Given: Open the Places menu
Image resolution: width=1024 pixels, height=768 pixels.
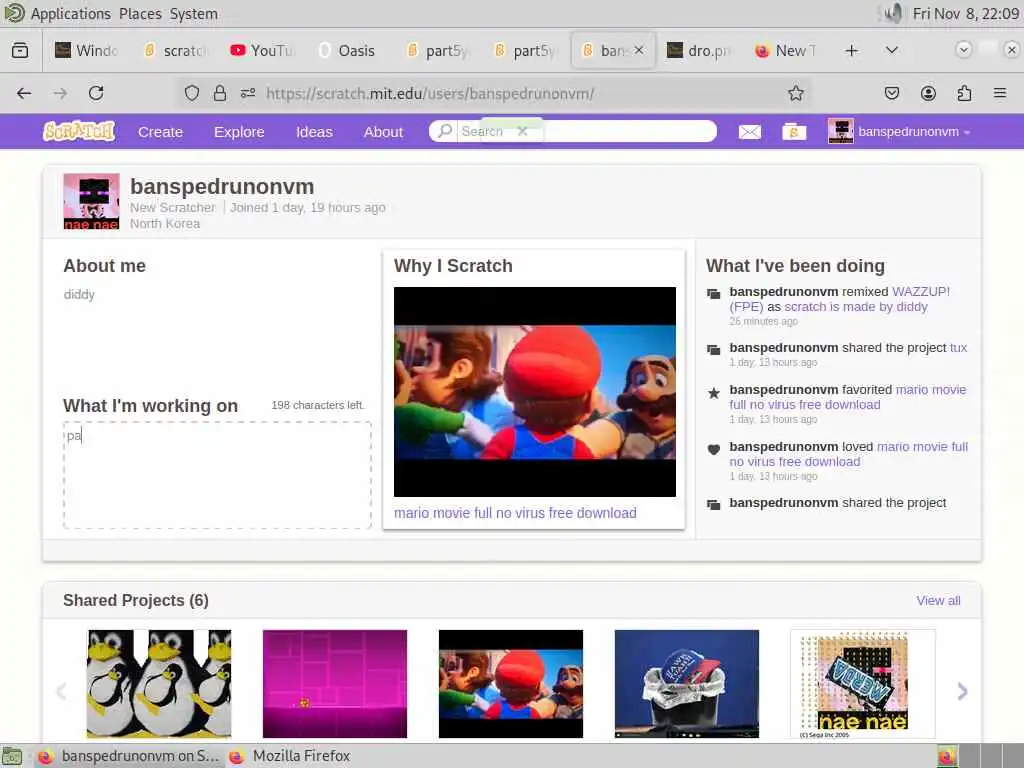Looking at the screenshot, I should (140, 14).
